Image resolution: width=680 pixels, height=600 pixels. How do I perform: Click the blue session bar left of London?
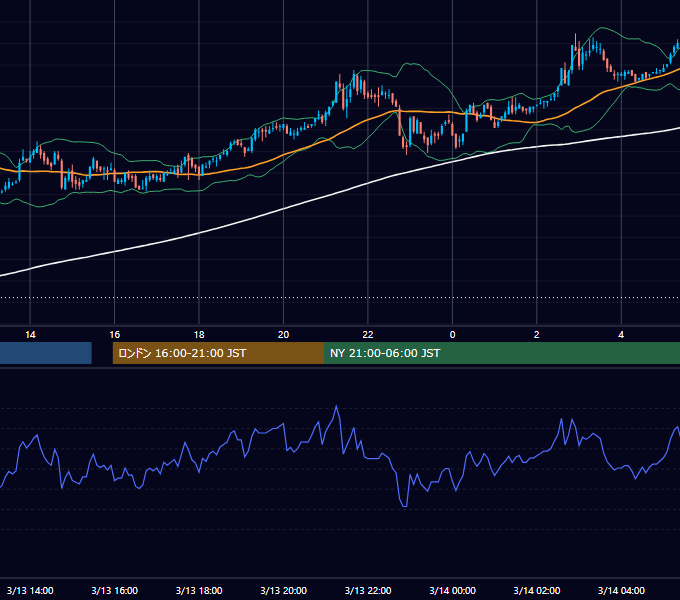pyautogui.click(x=46, y=353)
